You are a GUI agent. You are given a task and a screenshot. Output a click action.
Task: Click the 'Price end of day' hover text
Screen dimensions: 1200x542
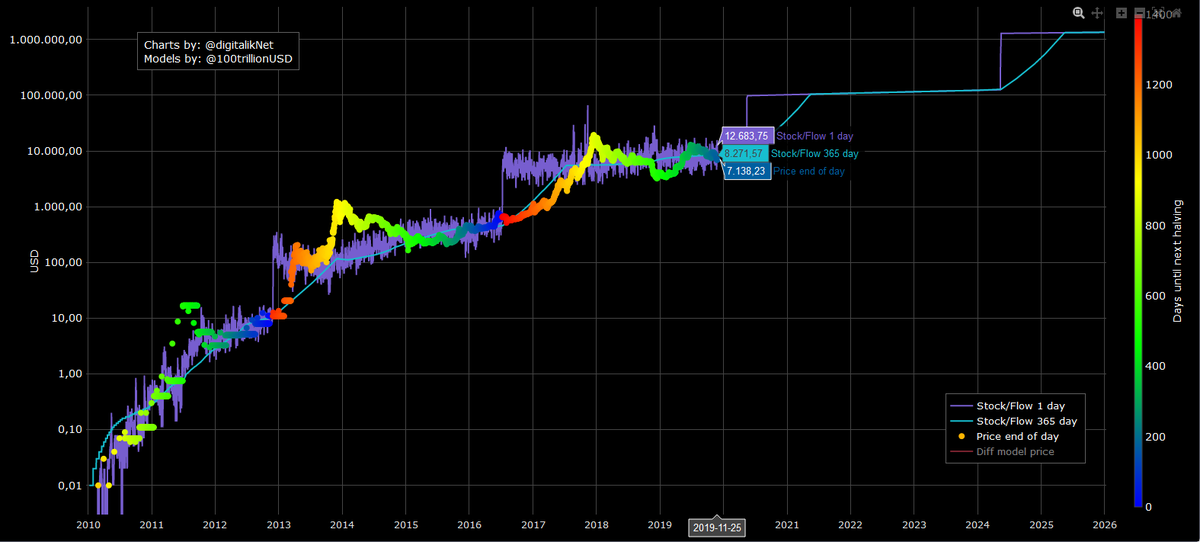point(809,172)
